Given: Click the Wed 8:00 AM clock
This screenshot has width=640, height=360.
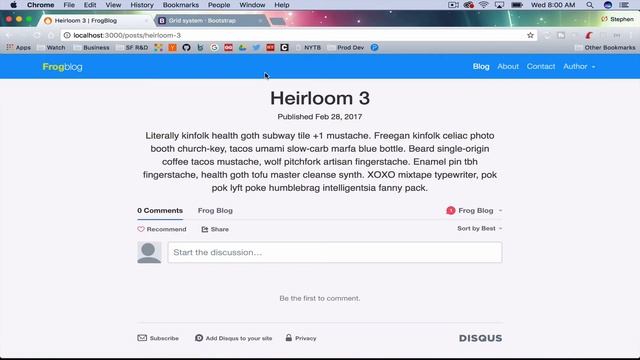Looking at the screenshot, I should point(553,5).
